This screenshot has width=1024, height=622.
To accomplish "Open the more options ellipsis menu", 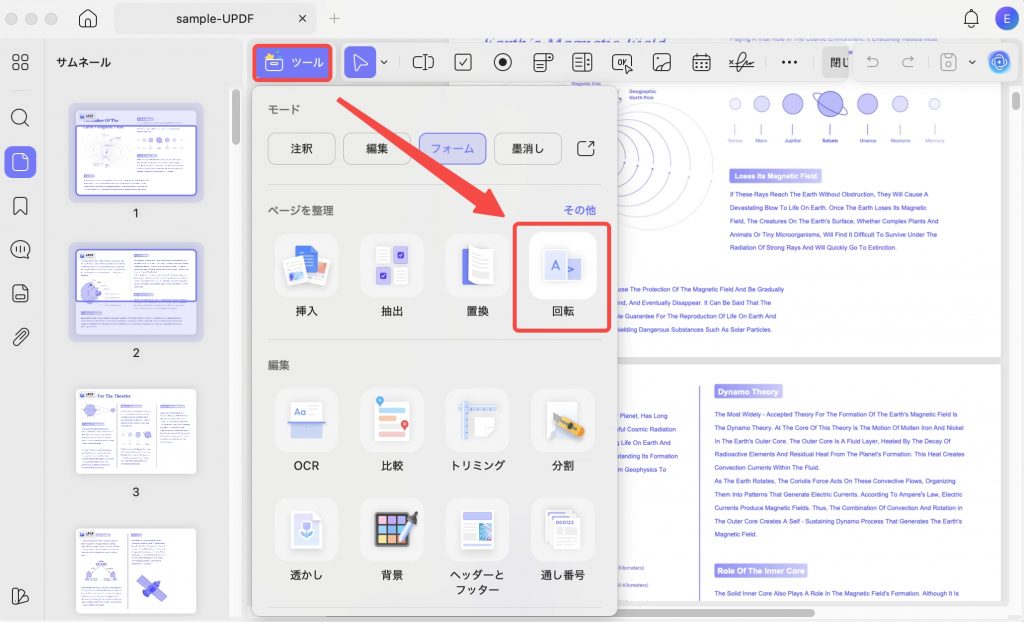I will (789, 63).
